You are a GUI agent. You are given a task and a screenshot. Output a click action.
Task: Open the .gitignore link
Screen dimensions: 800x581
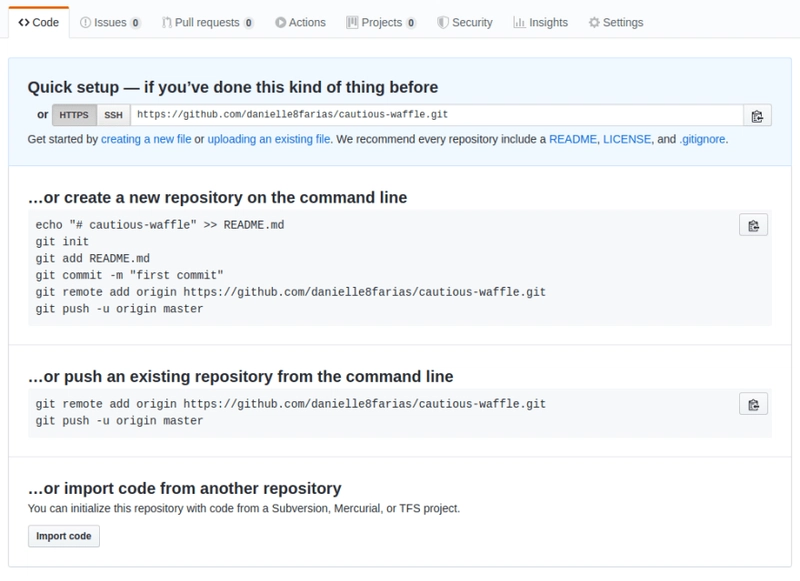[x=703, y=140]
